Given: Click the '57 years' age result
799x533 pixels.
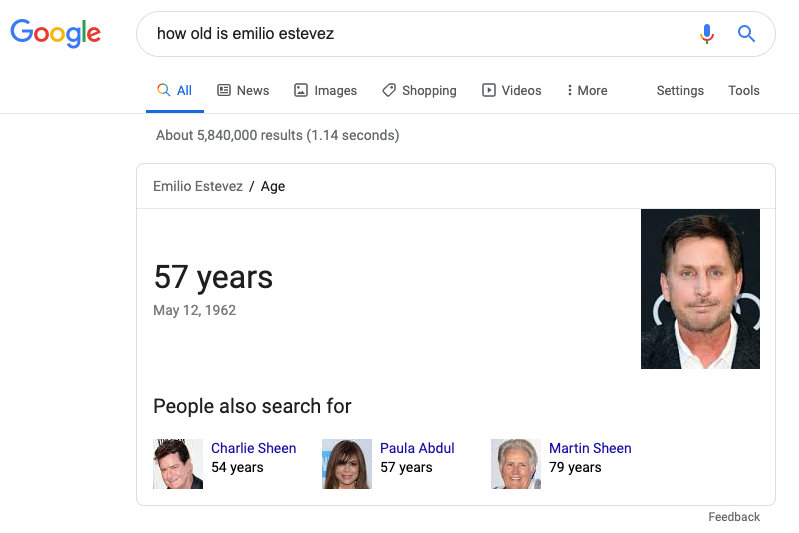Looking at the screenshot, I should point(213,277).
